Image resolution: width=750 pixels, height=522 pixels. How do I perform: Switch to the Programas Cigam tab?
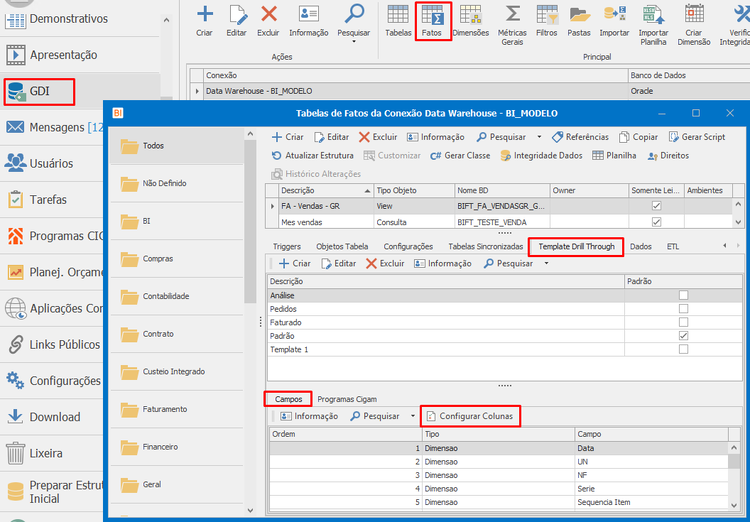pos(347,399)
